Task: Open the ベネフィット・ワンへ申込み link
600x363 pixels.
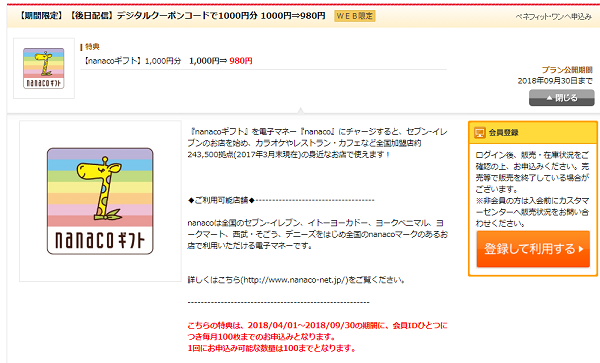Action: click(553, 16)
